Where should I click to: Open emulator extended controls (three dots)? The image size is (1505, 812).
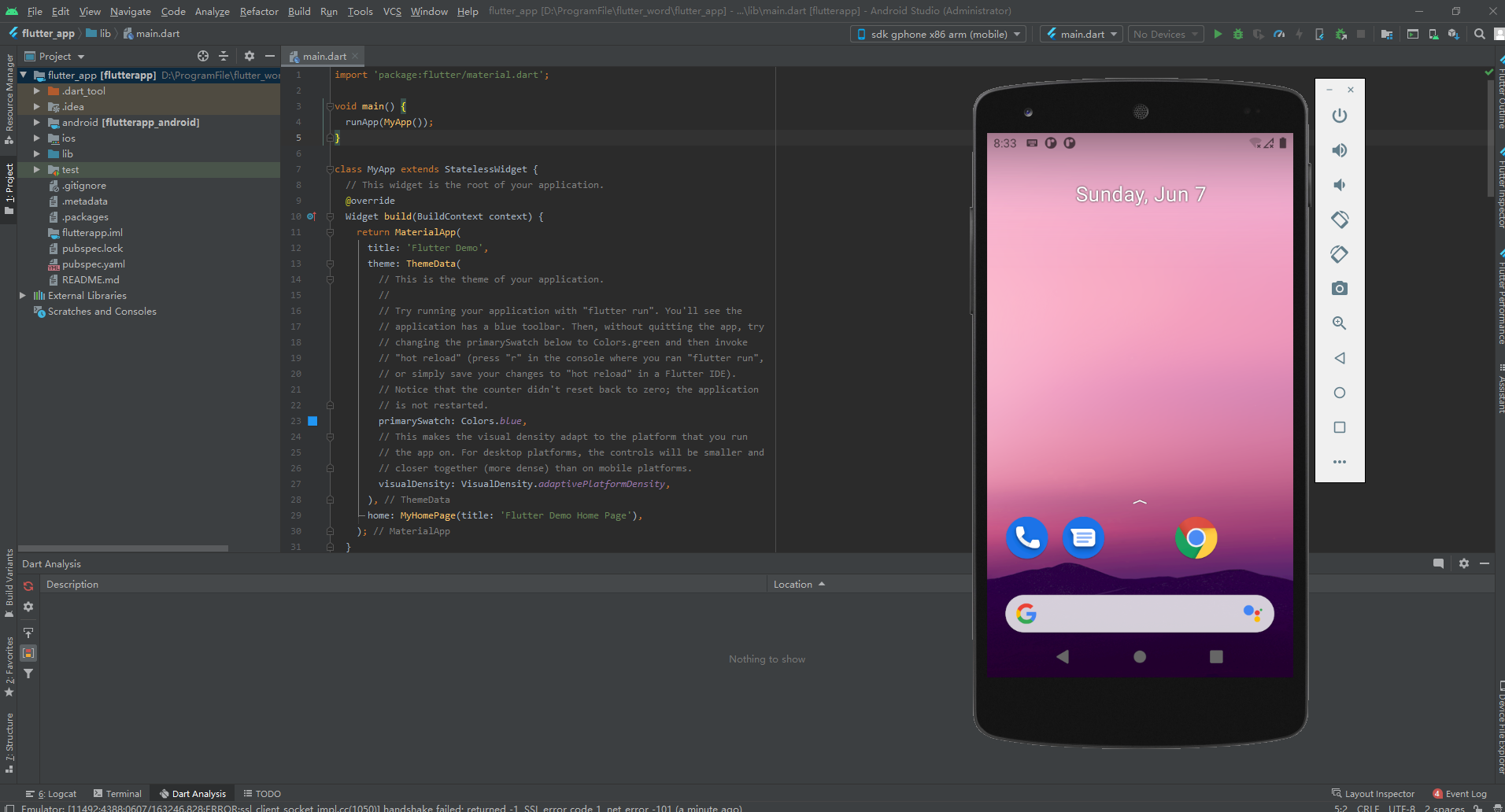1340,462
